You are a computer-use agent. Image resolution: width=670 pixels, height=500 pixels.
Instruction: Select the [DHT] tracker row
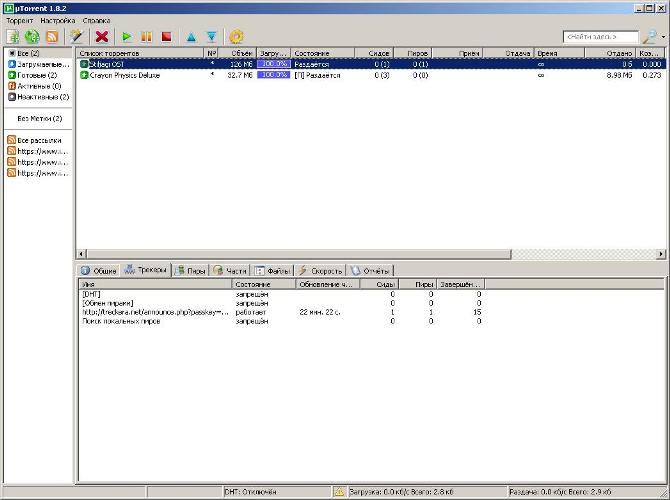[282, 294]
